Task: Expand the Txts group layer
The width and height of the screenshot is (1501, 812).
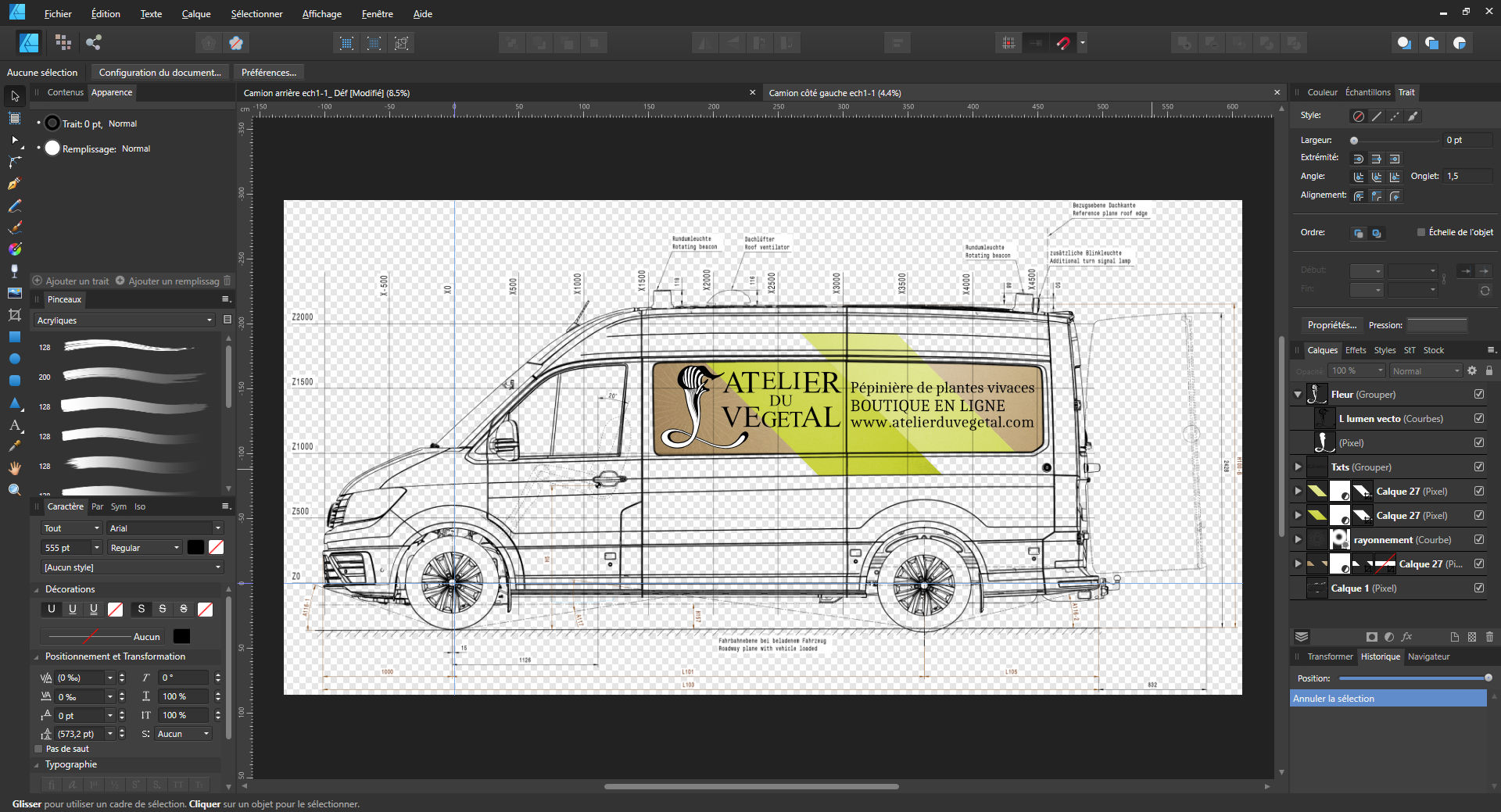Action: (x=1298, y=467)
